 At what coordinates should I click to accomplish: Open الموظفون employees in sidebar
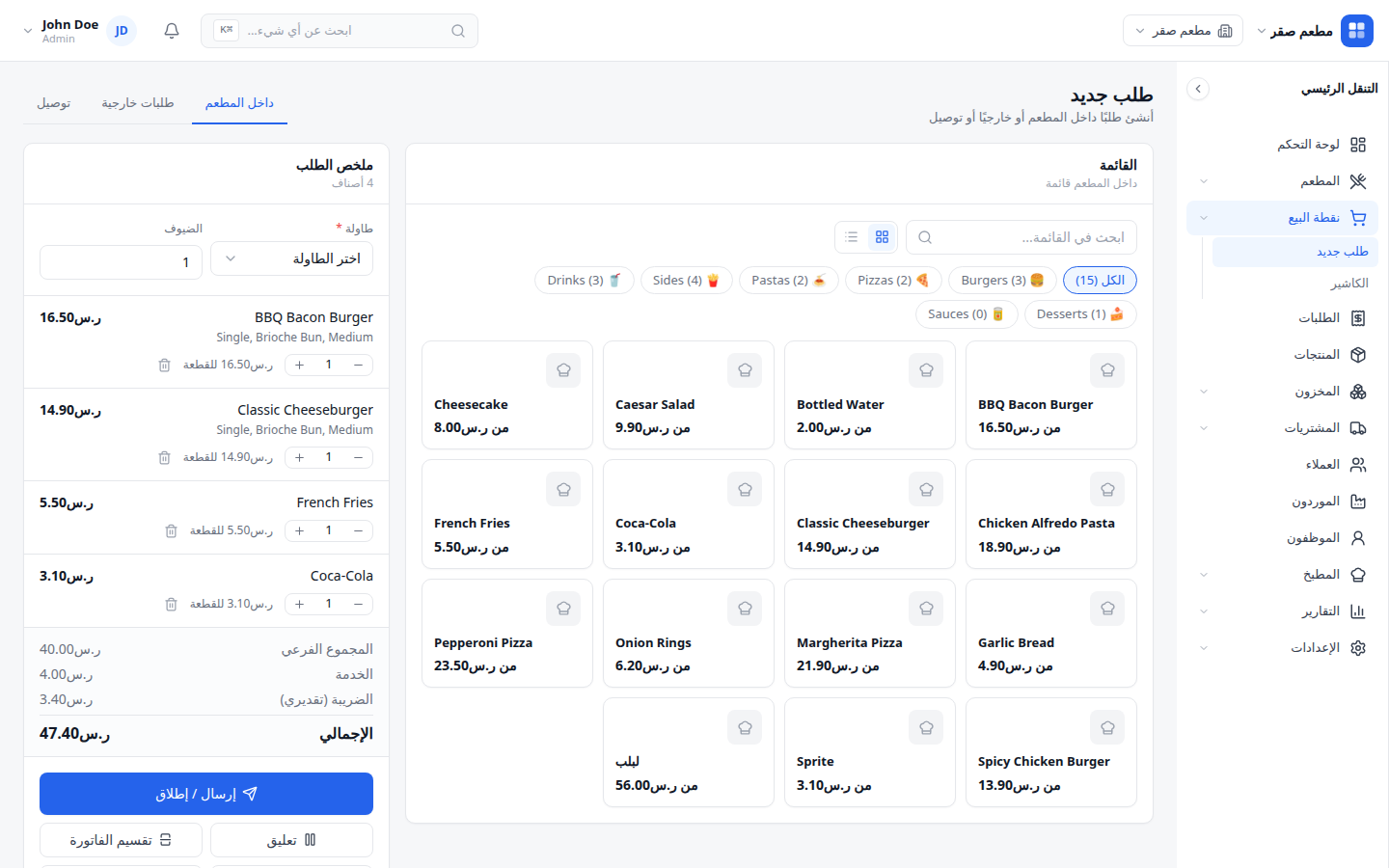click(1282, 538)
